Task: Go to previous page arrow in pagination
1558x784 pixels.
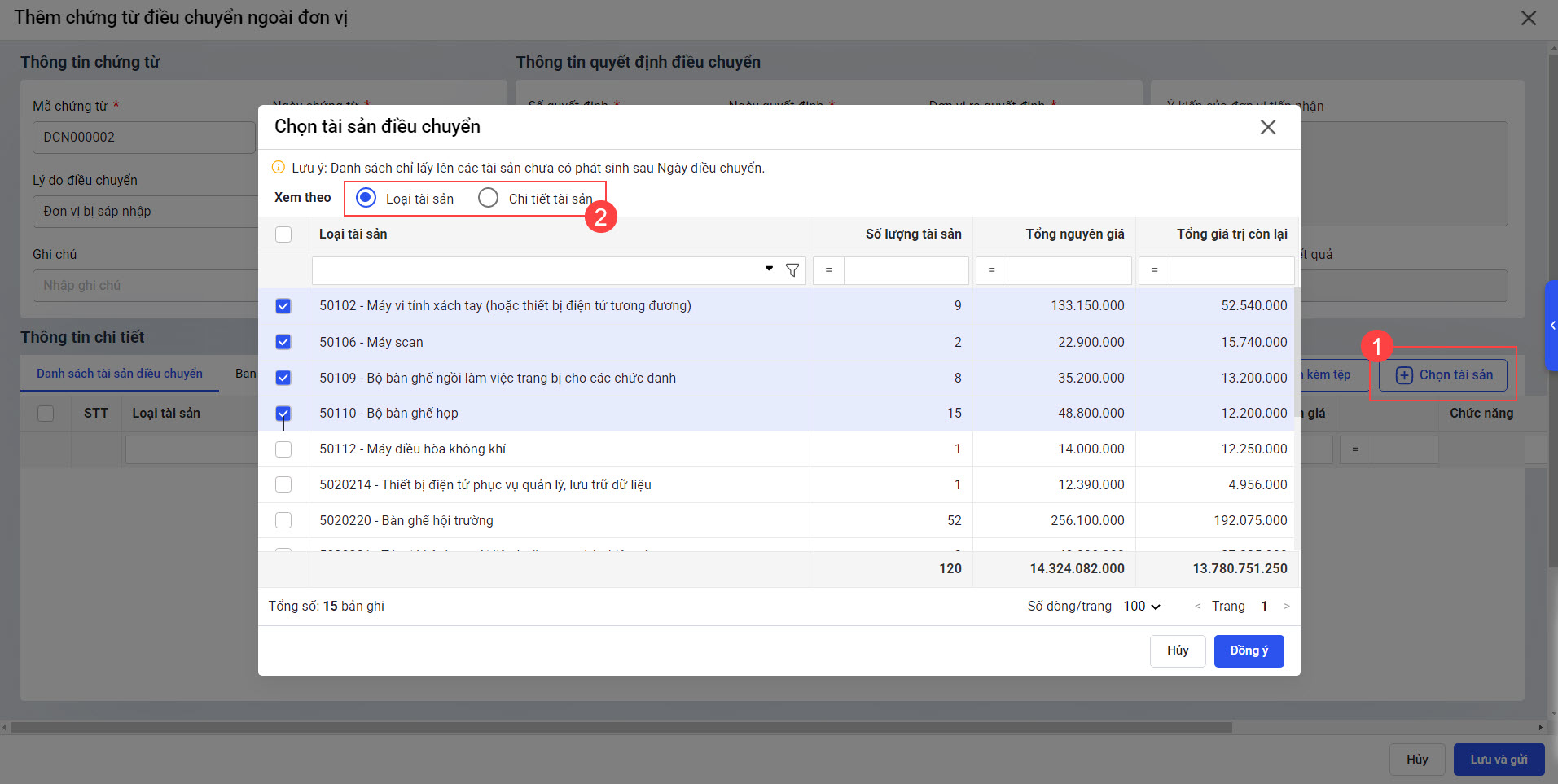Action: pos(1197,606)
